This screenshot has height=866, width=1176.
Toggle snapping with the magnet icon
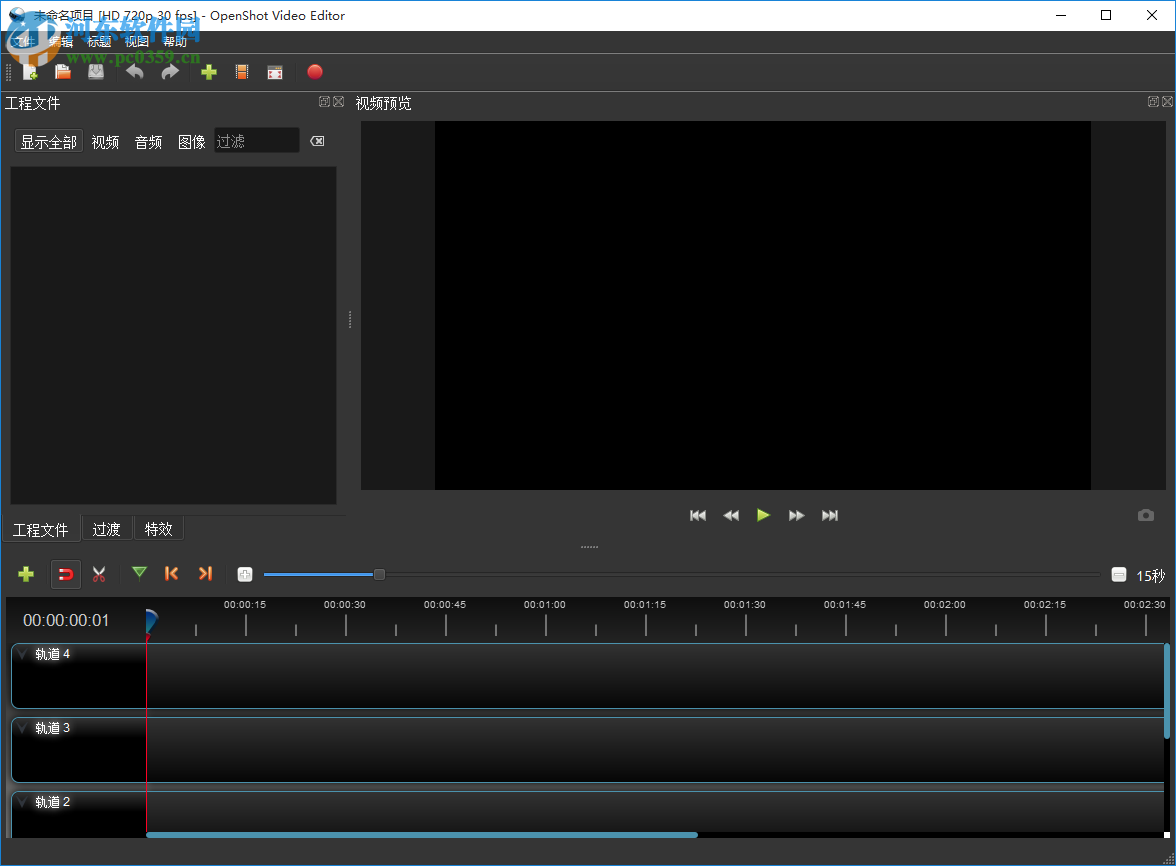pos(65,574)
